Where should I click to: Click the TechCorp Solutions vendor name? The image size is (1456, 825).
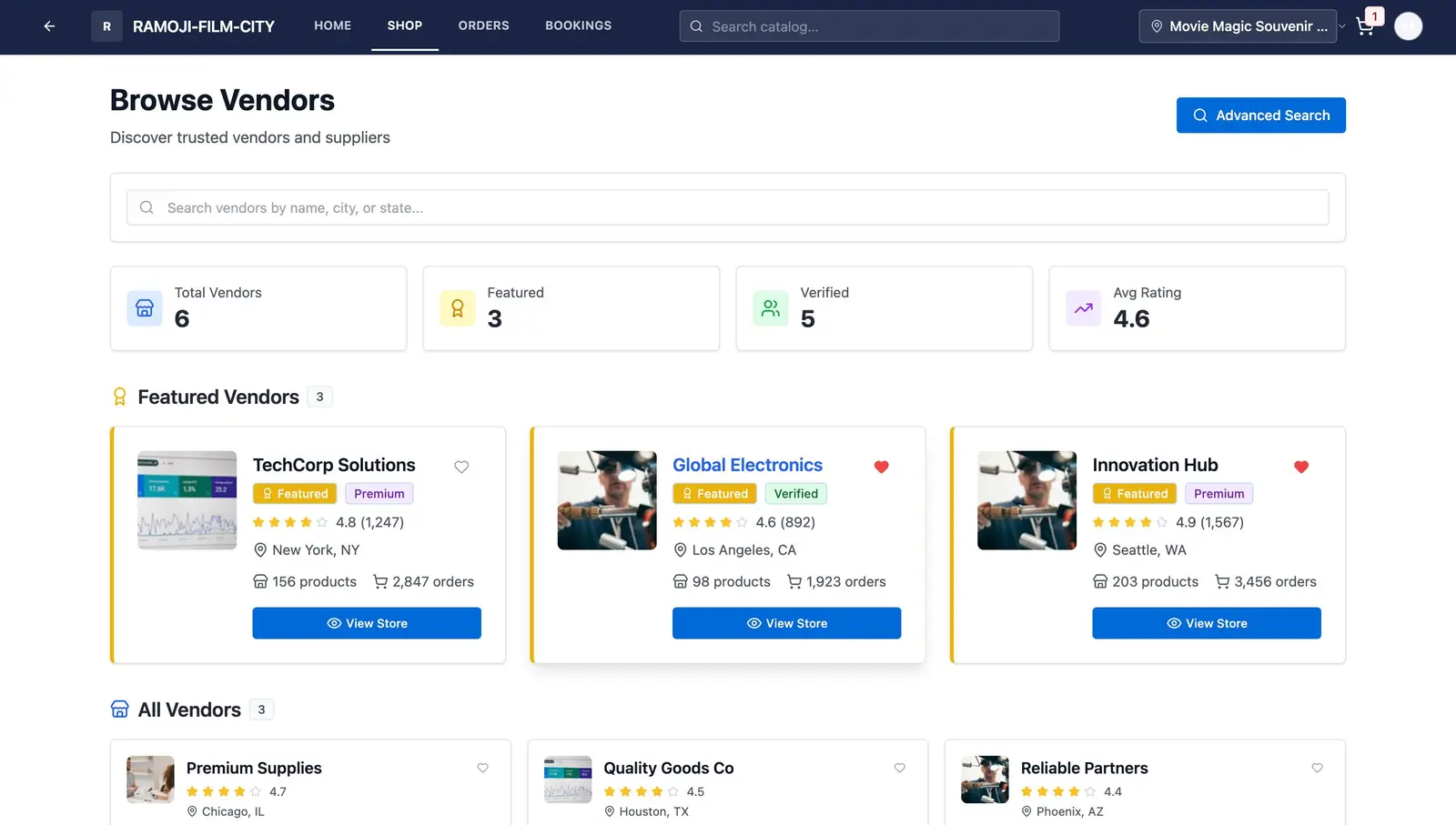point(334,465)
